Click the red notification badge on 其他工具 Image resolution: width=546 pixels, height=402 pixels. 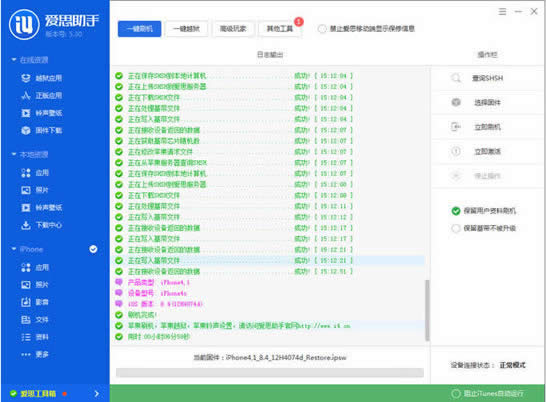click(299, 22)
